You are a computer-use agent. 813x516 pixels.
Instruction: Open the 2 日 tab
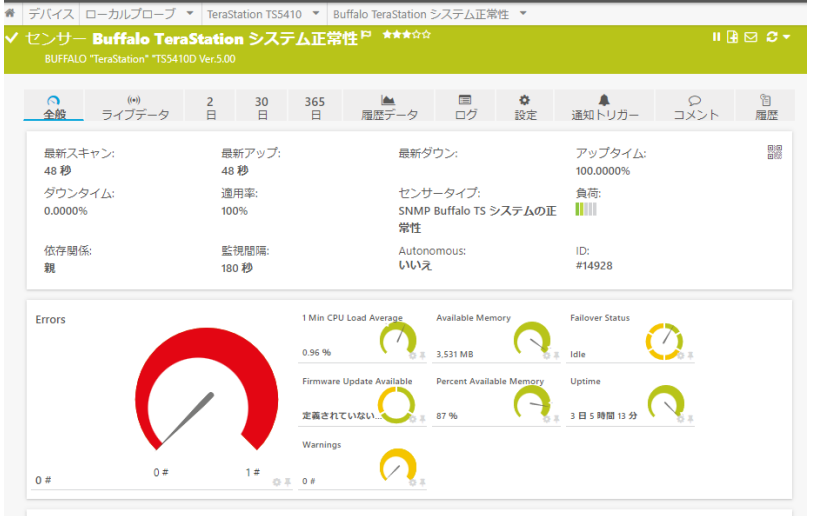click(210, 106)
